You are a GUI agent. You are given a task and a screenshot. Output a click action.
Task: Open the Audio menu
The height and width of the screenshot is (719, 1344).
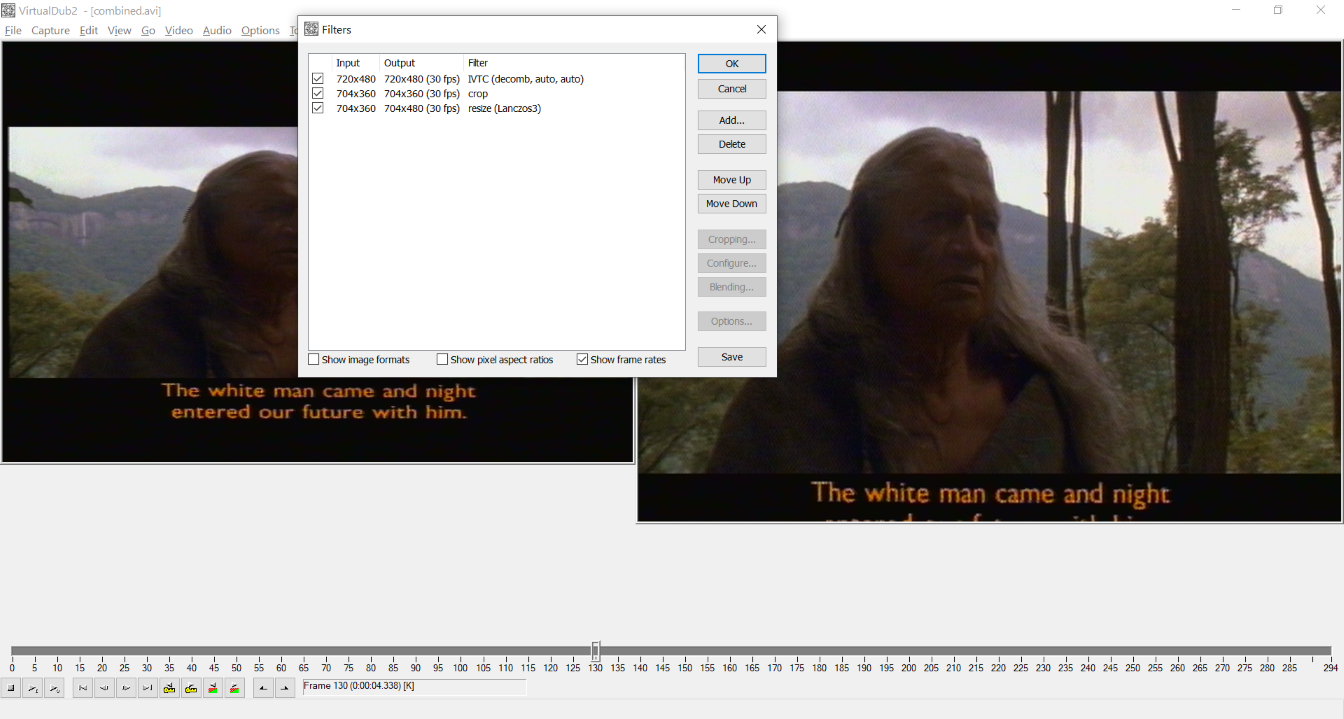pyautogui.click(x=217, y=30)
